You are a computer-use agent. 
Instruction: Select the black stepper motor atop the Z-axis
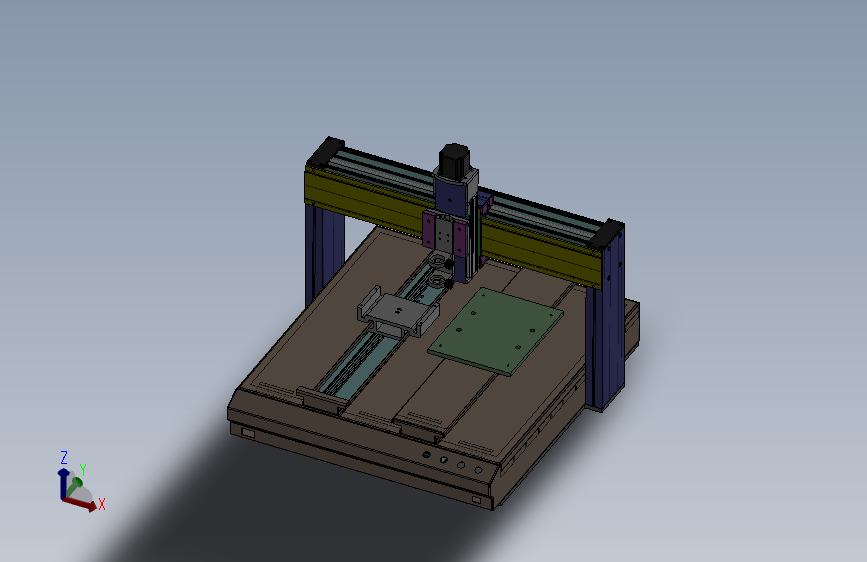454,160
